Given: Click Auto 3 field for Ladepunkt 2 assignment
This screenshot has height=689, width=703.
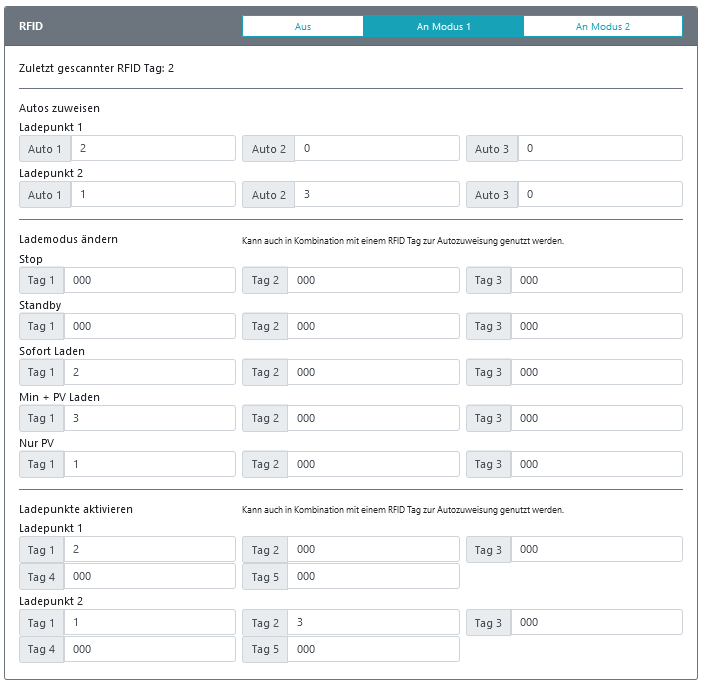Looking at the screenshot, I should pyautogui.click(x=600, y=195).
